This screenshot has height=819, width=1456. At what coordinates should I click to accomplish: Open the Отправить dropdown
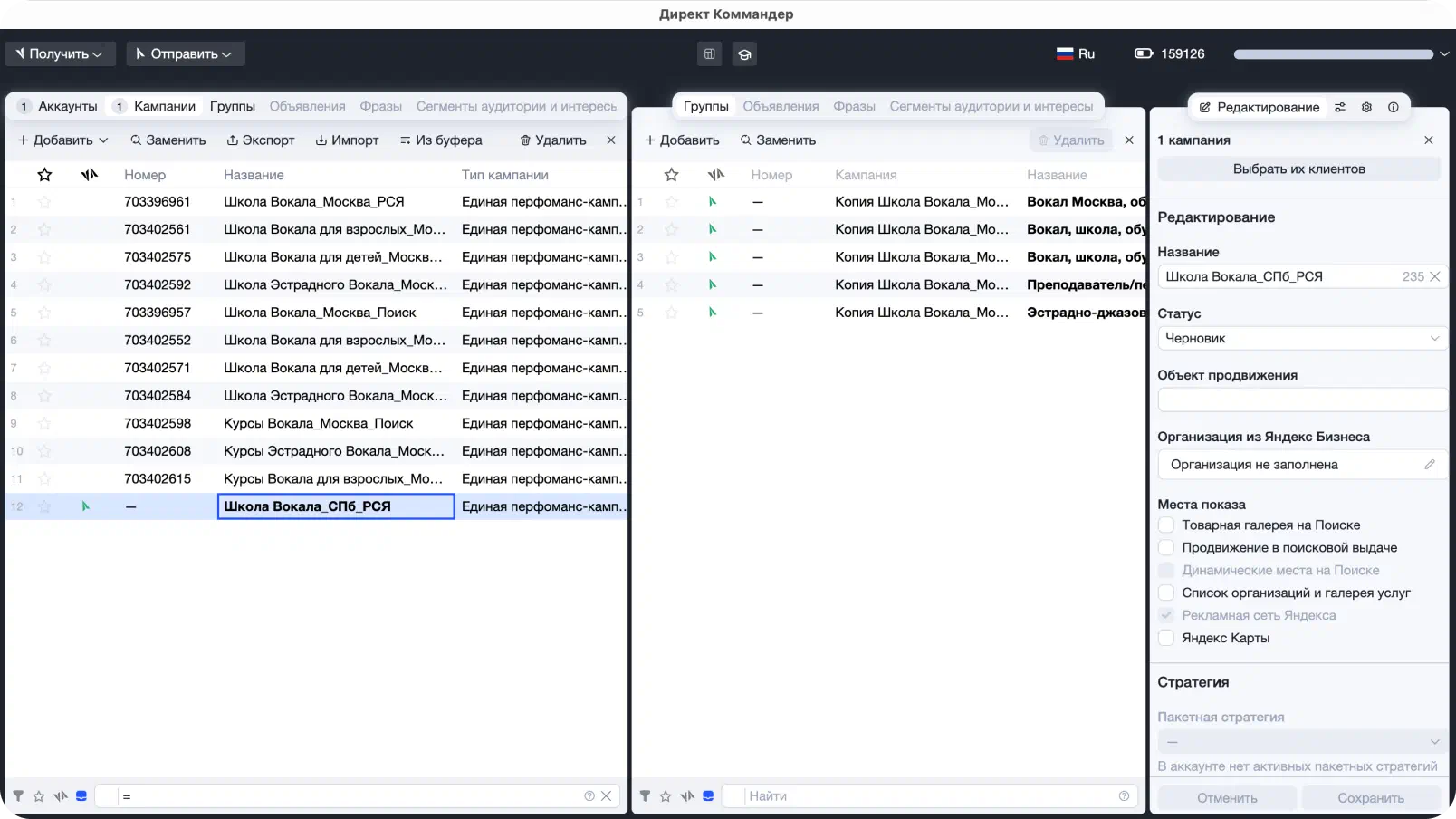(x=186, y=53)
